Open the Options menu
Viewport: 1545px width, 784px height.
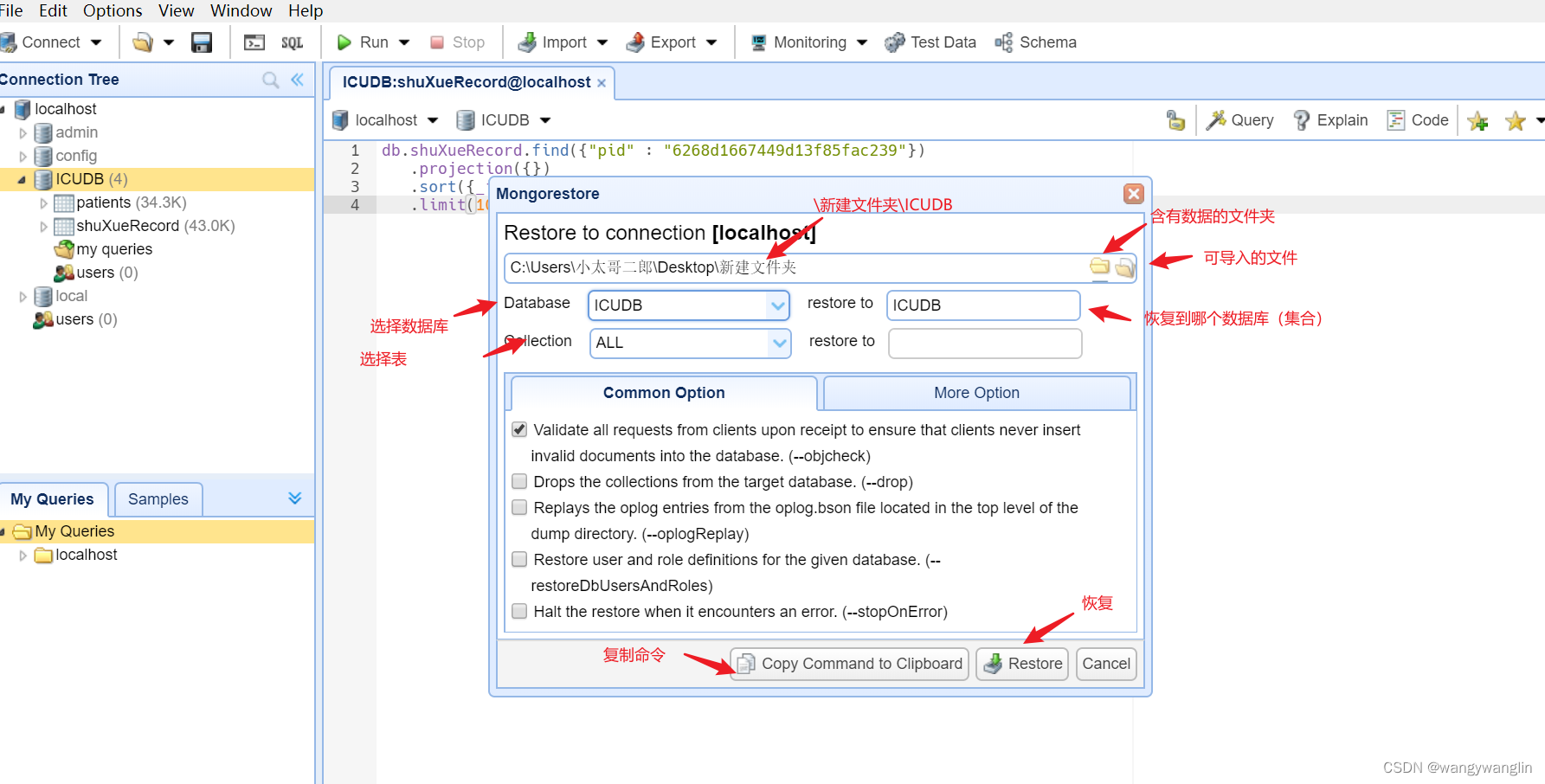(113, 10)
